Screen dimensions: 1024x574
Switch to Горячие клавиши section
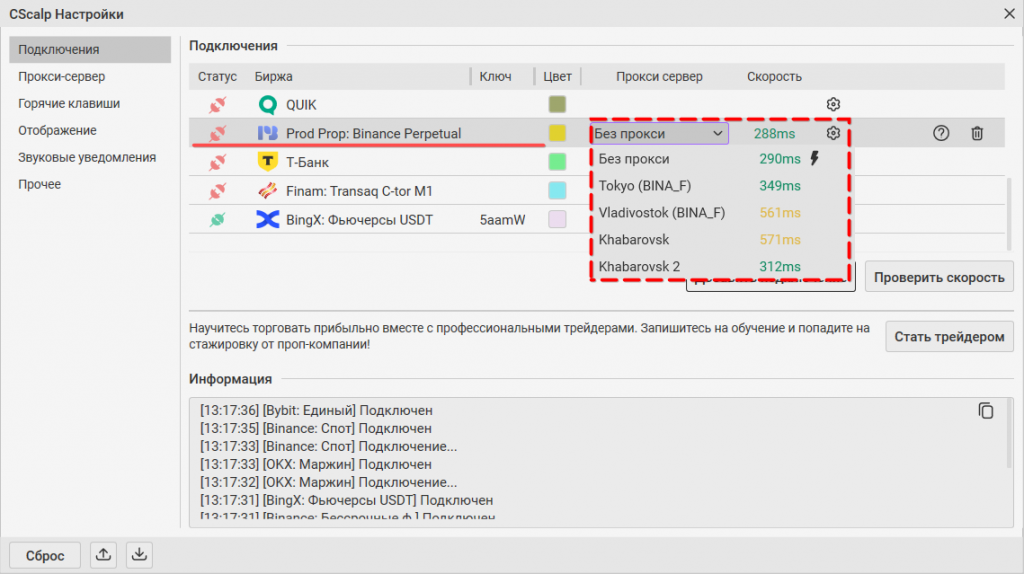[69, 103]
